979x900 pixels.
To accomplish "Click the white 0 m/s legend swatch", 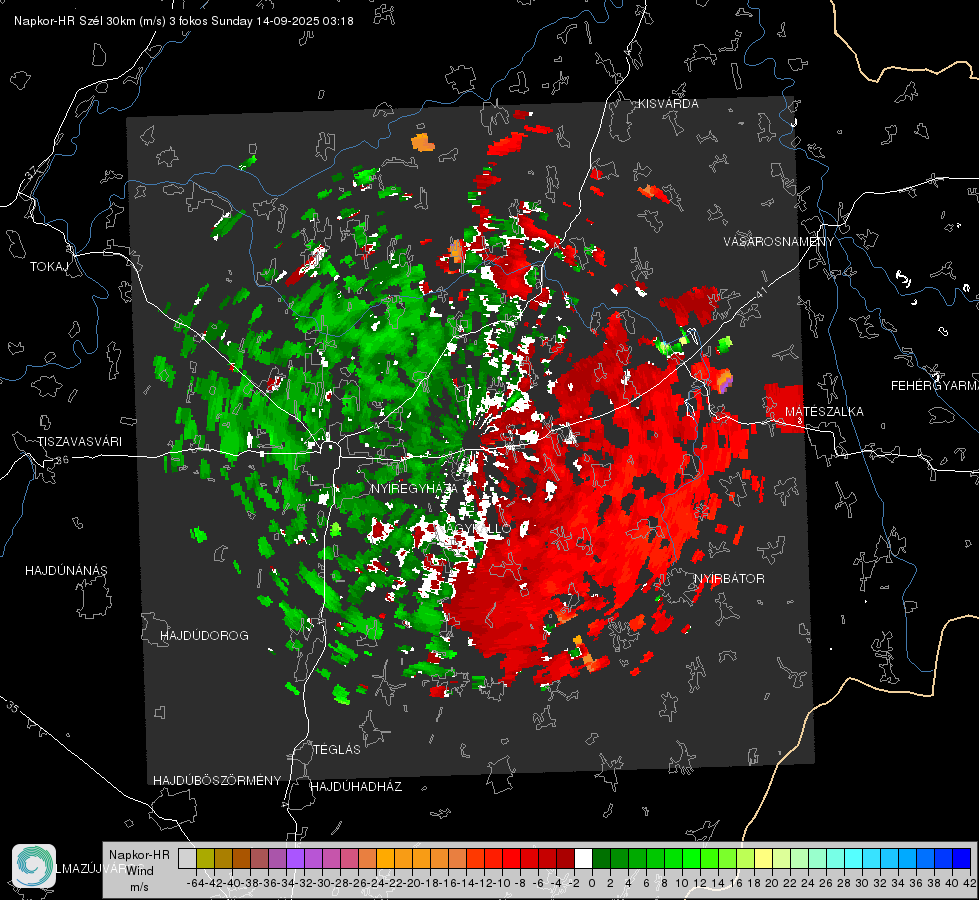I will tap(583, 858).
